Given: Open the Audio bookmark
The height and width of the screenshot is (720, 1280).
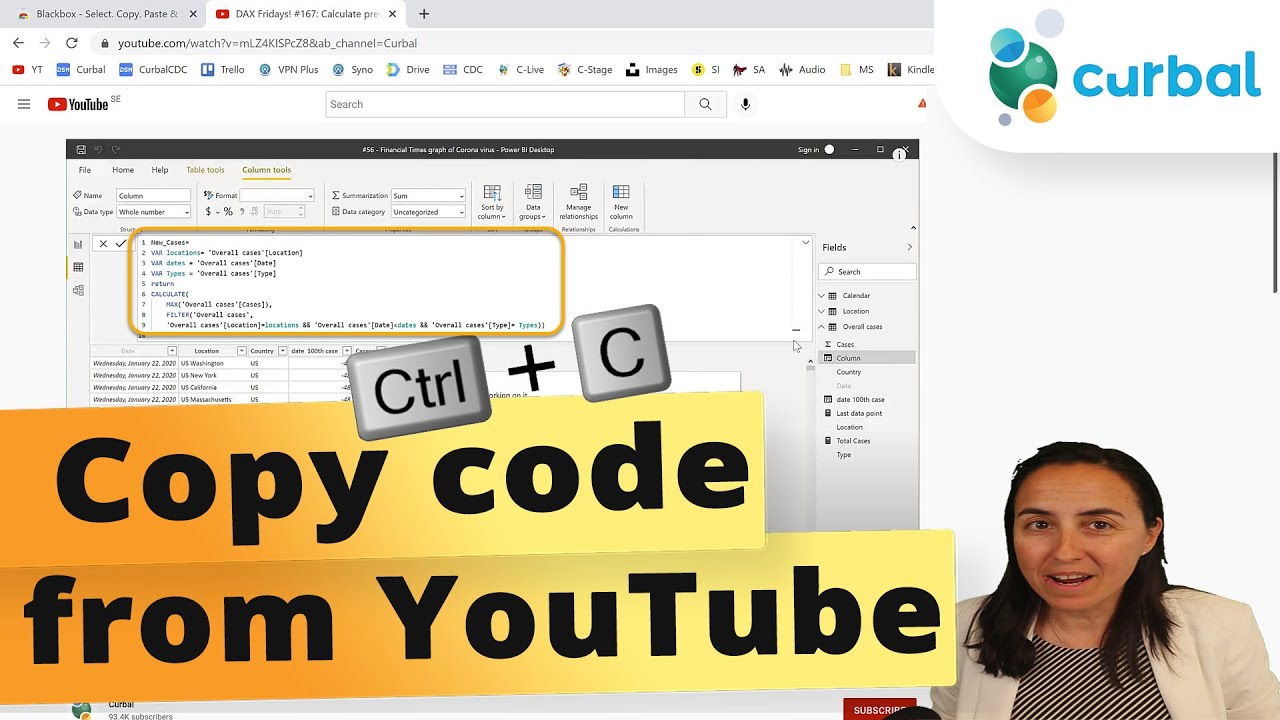Looking at the screenshot, I should 802,70.
